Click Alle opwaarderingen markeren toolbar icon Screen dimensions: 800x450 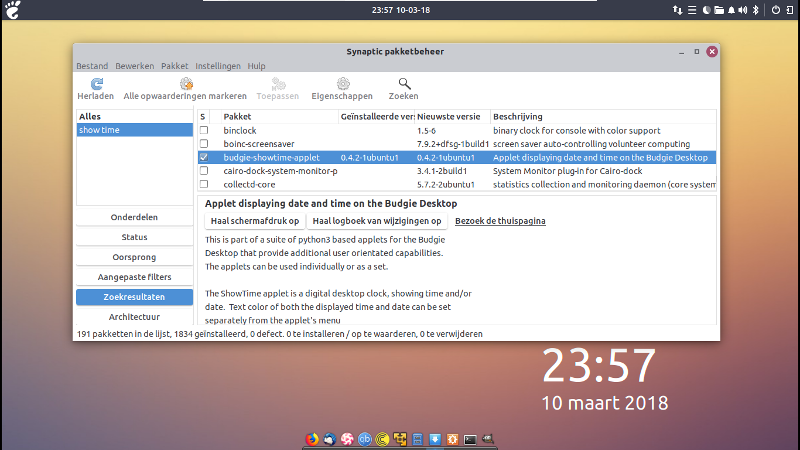[186, 84]
